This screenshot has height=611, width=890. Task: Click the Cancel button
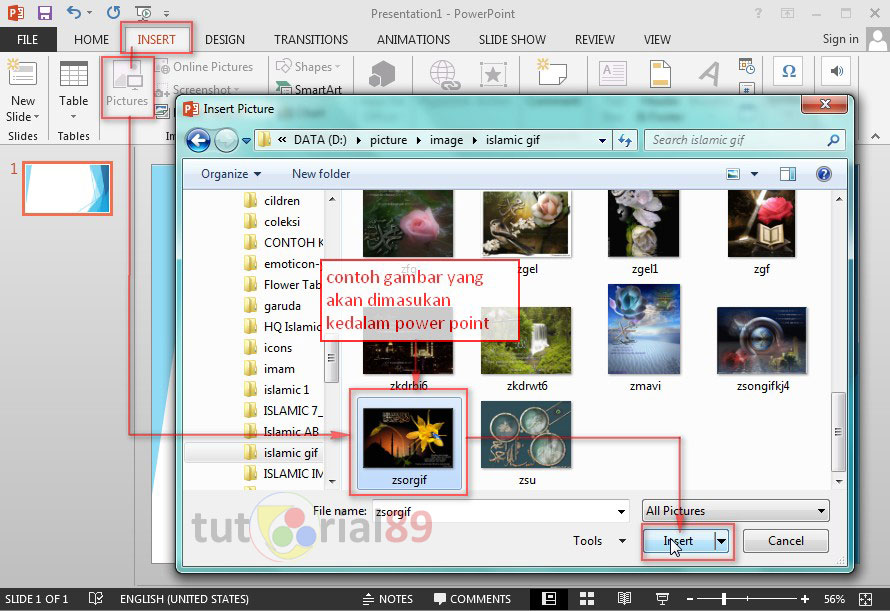coord(786,541)
